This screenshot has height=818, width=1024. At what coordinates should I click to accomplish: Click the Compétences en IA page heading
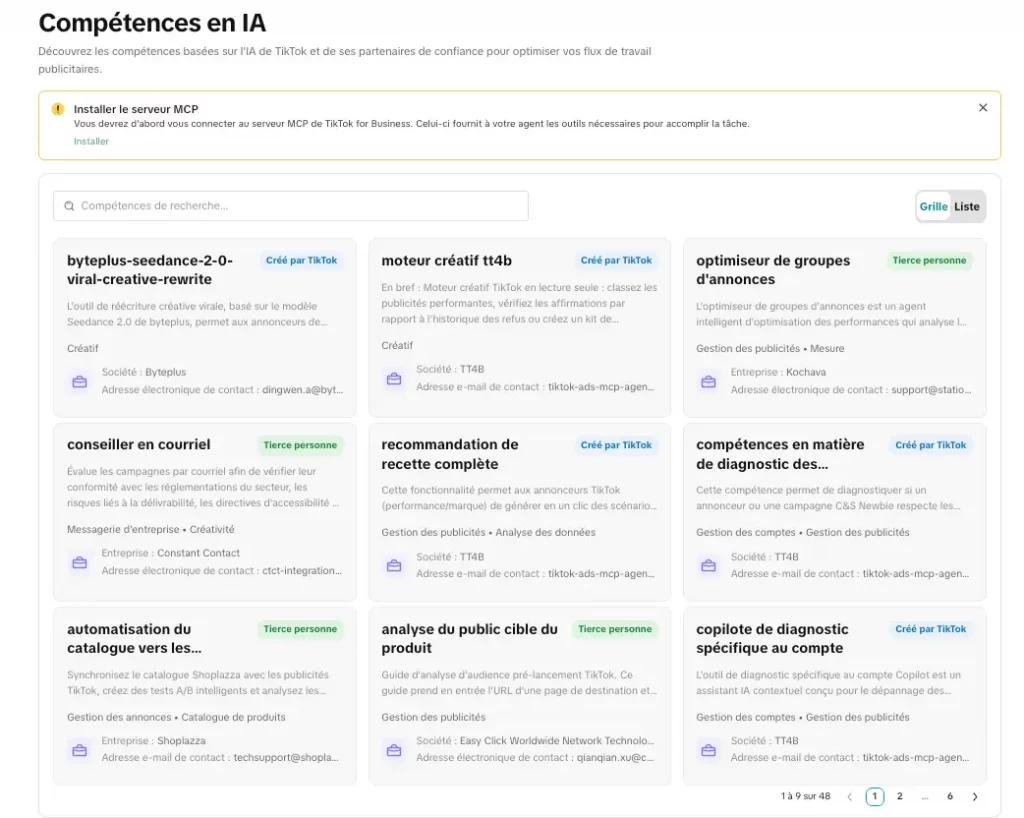(x=152, y=23)
